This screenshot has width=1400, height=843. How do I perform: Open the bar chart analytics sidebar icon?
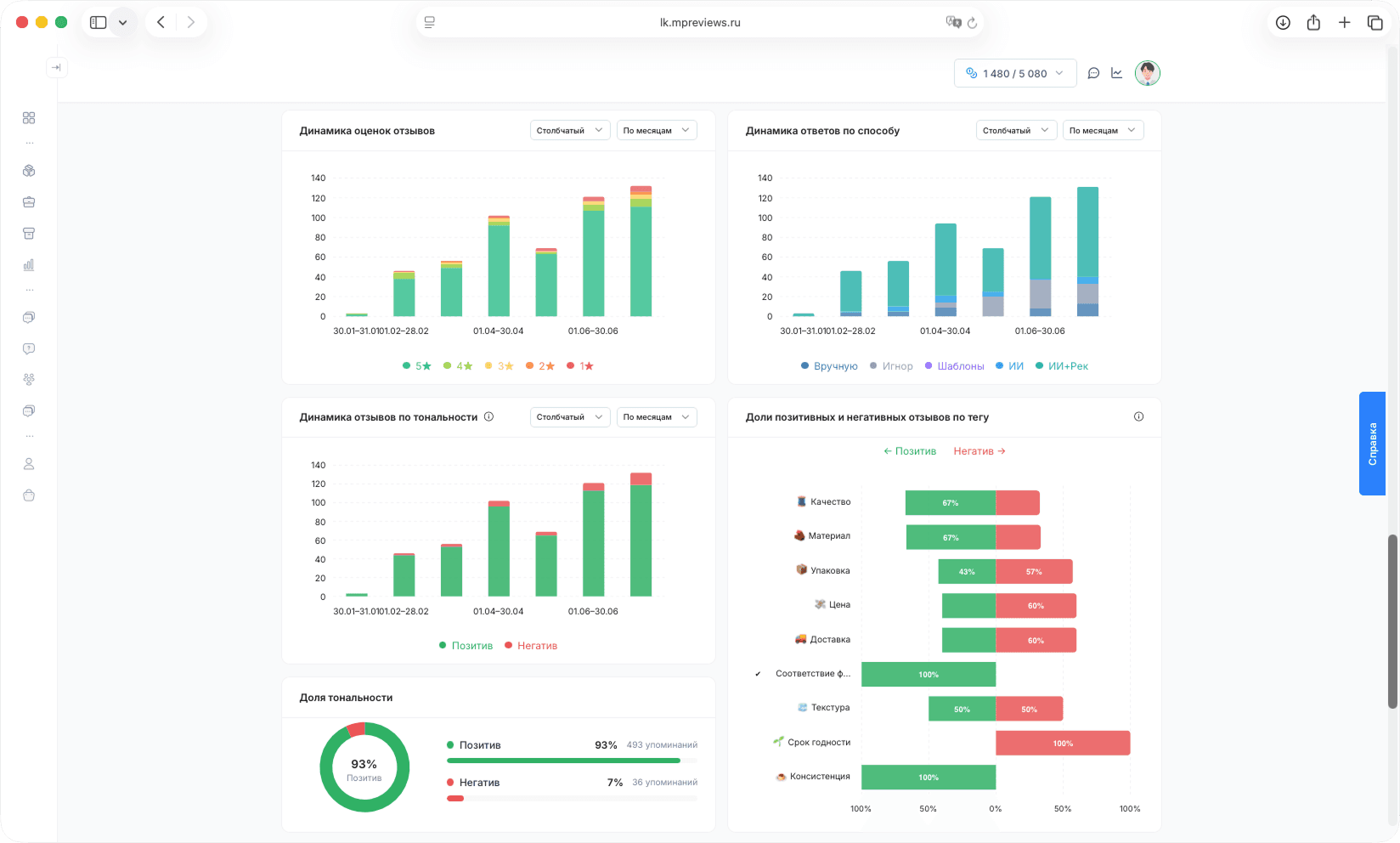[29, 265]
